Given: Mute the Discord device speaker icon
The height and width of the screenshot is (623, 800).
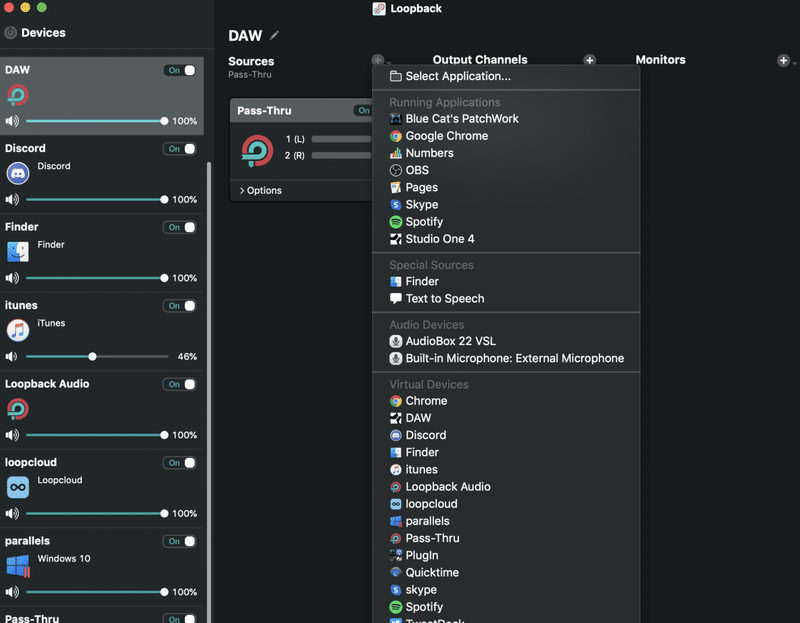Looking at the screenshot, I should click(x=12, y=200).
